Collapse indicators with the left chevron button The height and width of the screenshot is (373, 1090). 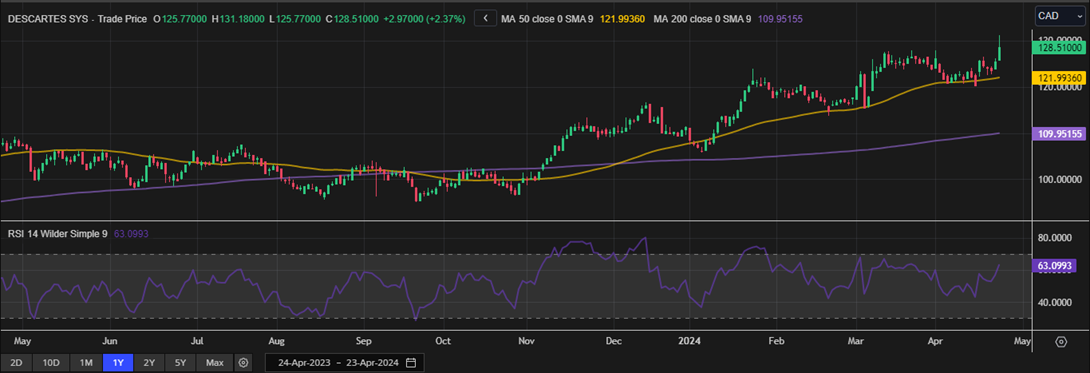click(x=485, y=19)
